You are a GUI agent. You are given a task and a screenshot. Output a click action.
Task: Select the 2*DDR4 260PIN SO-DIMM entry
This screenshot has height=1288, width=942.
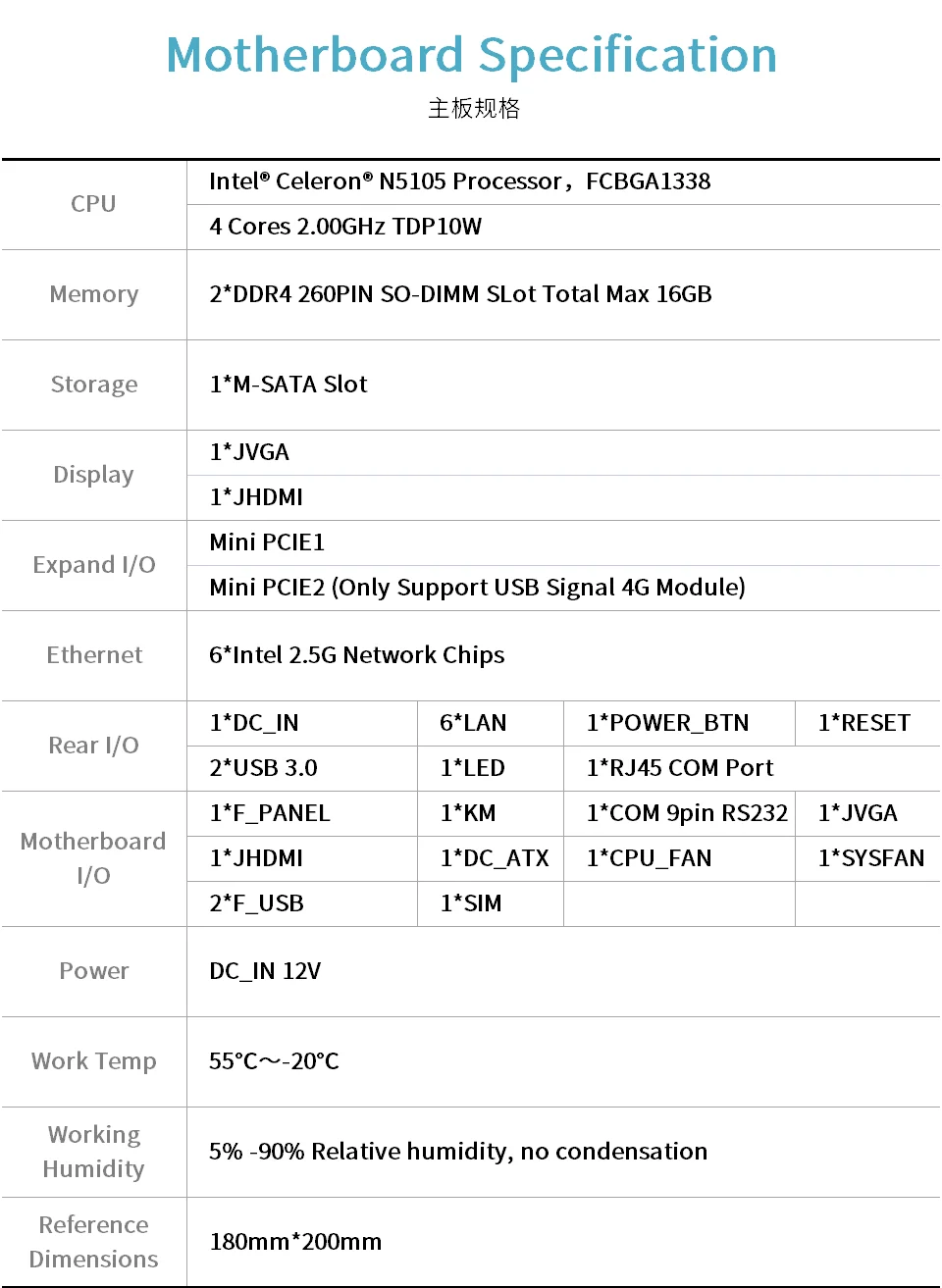point(460,294)
